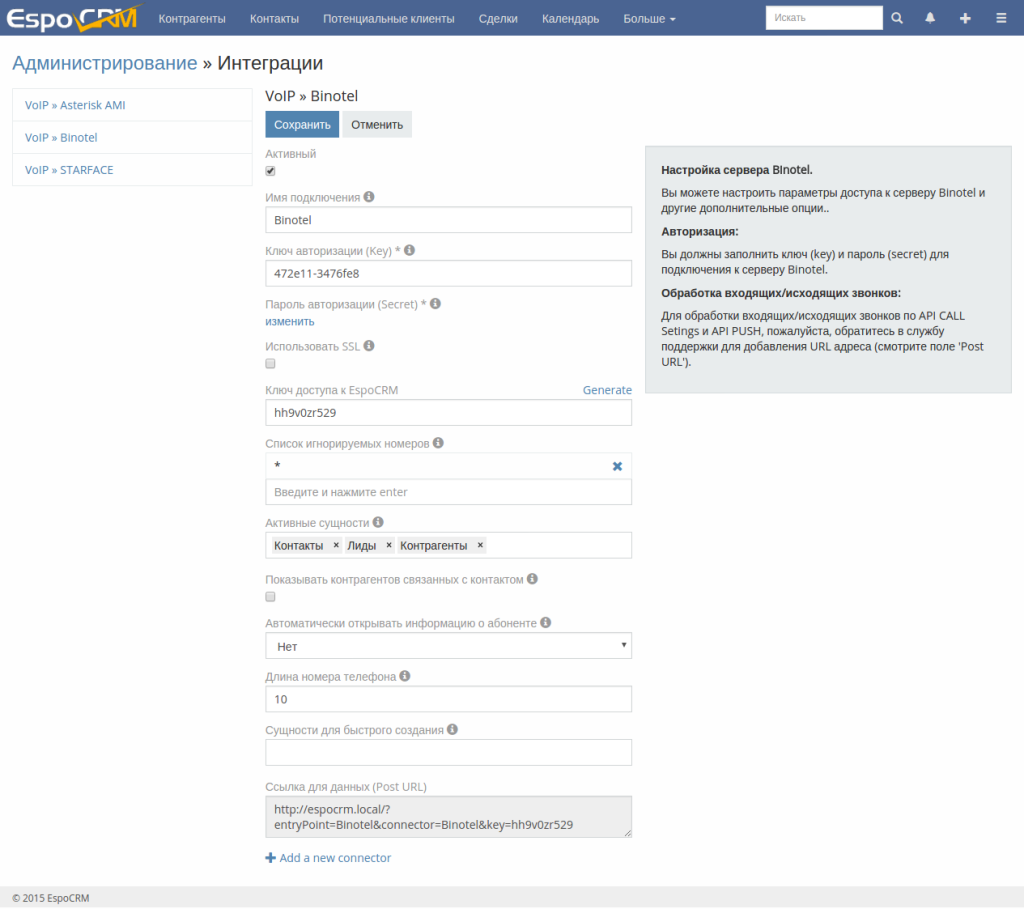Click info icon beside Длина номера телефона
Image resolution: width=1024 pixels, height=909 pixels.
point(405,676)
